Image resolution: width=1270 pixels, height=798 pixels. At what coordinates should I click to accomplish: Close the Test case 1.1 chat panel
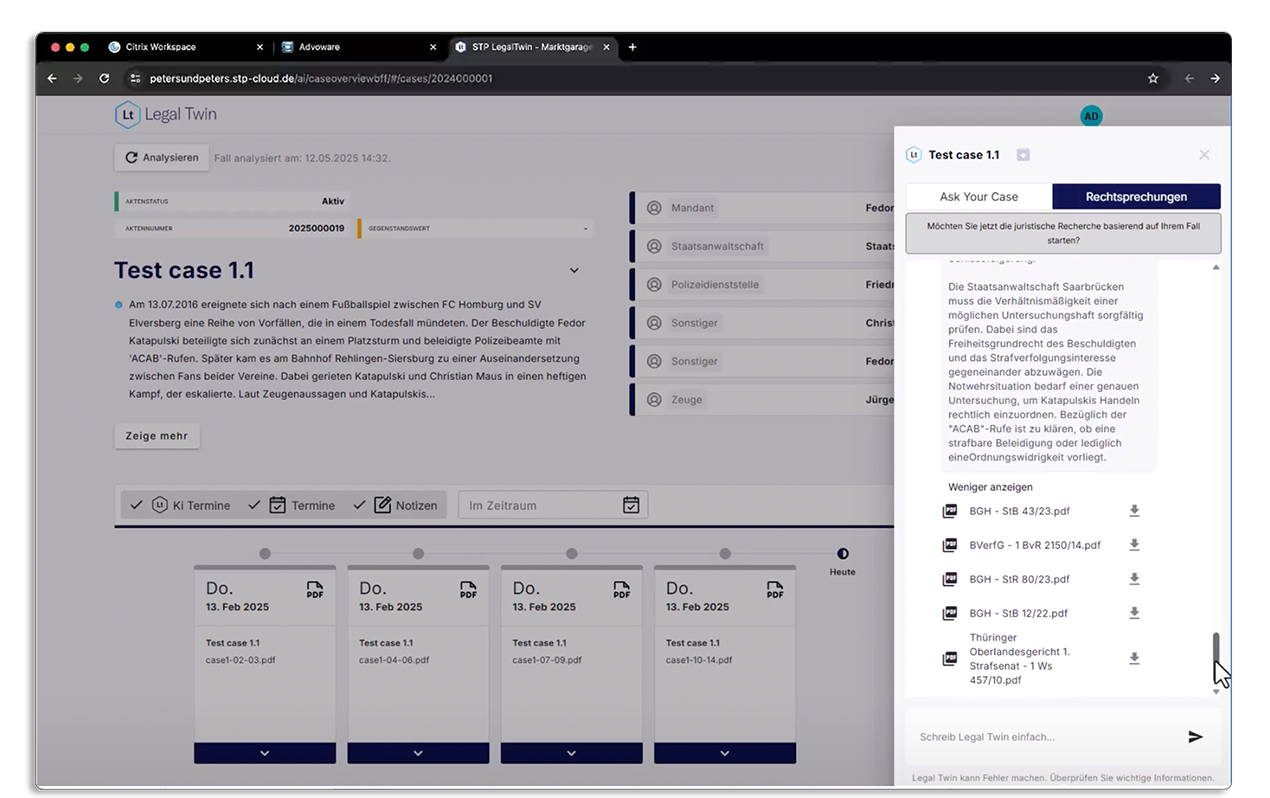coord(1204,154)
